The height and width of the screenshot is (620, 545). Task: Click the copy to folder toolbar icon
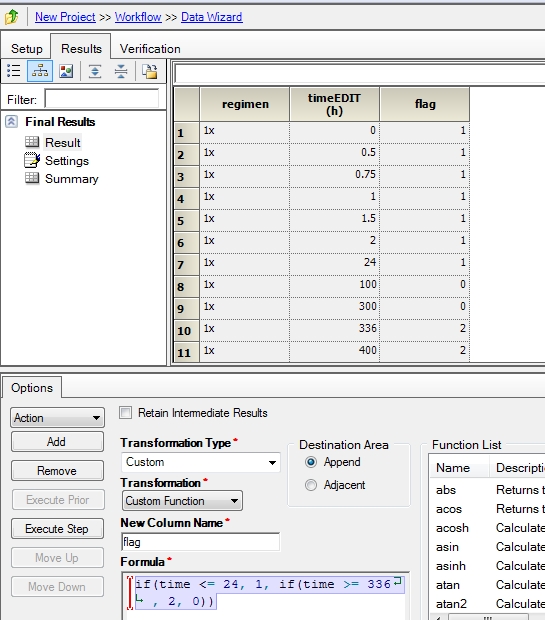tap(150, 71)
